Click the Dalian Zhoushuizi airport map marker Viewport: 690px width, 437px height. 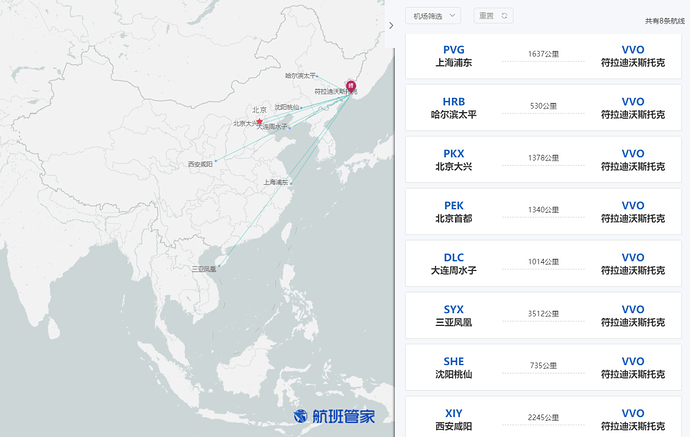[x=291, y=127]
